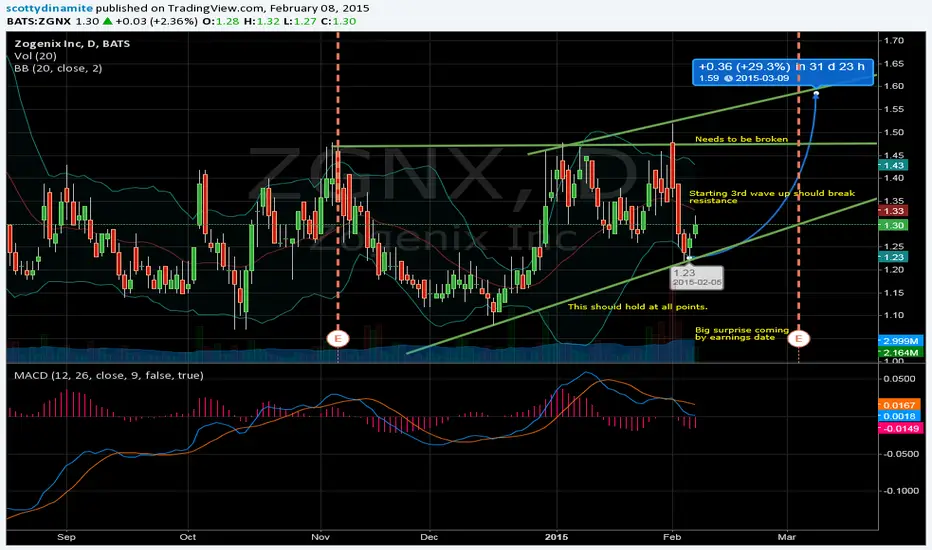Select the Zogenix Inc, D, BATS chart title
The image size is (932, 550).
pos(72,43)
